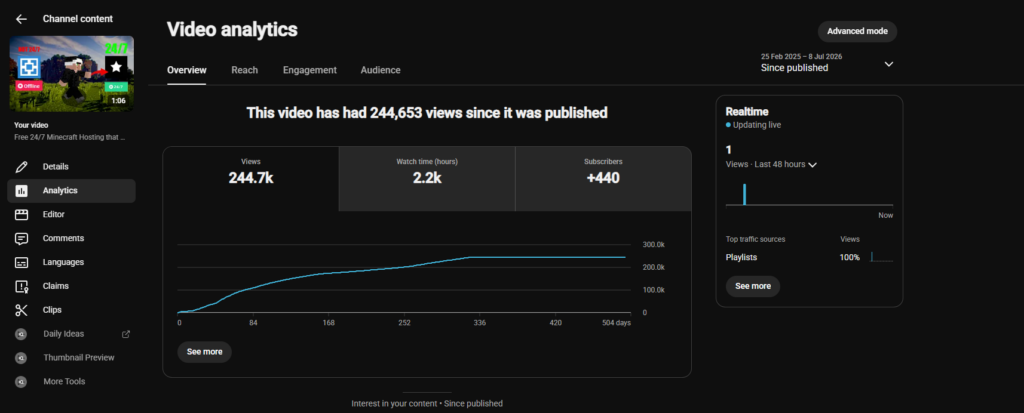The height and width of the screenshot is (413, 1024).
Task: Click the 25 Feb 2025 – 8 Jul 2026 date text
Action: [x=801, y=56]
